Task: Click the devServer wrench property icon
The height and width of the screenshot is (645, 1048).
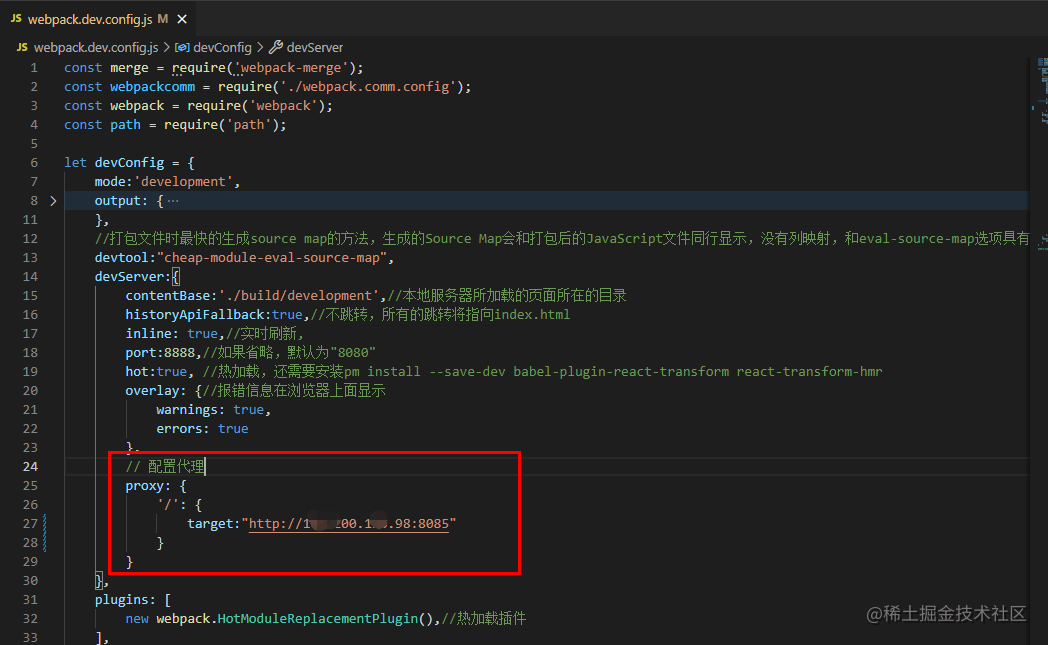Action: (275, 47)
